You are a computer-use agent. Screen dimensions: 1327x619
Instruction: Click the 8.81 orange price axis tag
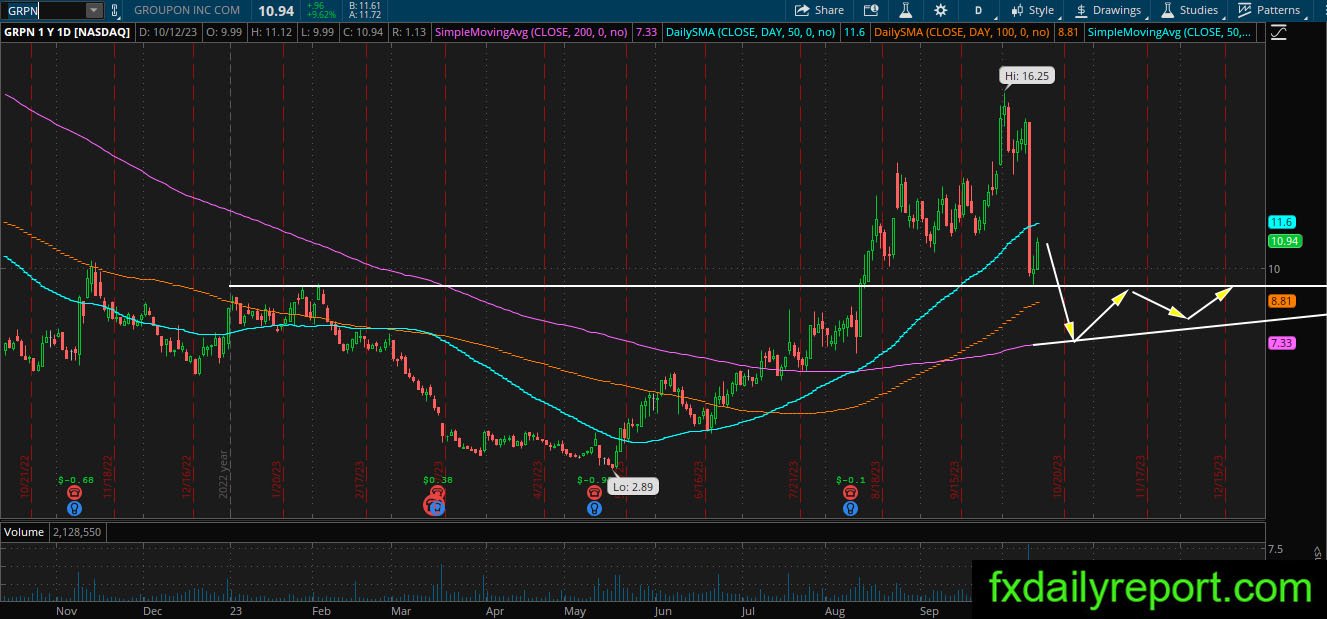(1282, 300)
